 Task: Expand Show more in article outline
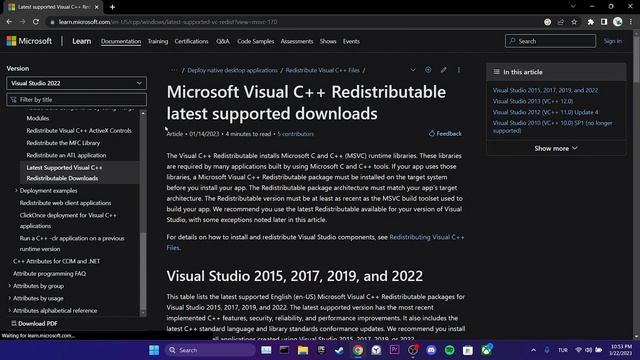[x=556, y=148]
